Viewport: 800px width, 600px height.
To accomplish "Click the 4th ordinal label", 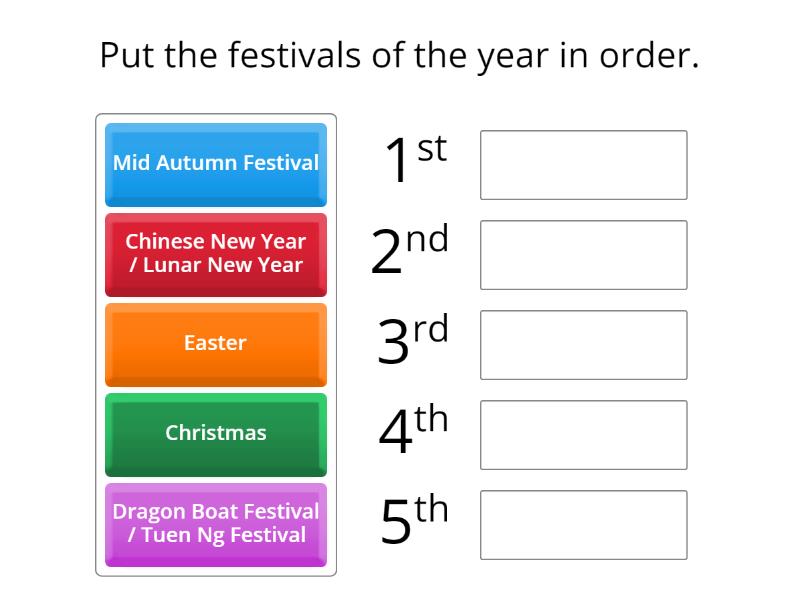I will coord(412,430).
